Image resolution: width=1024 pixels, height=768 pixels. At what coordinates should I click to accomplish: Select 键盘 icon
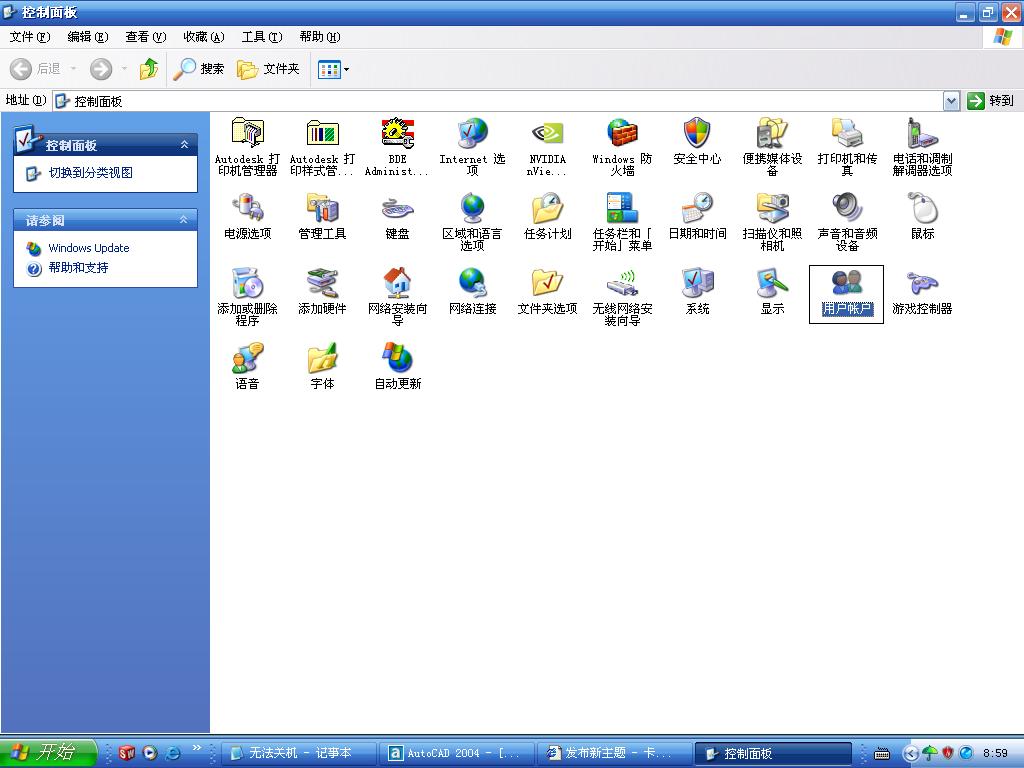pyautogui.click(x=397, y=209)
